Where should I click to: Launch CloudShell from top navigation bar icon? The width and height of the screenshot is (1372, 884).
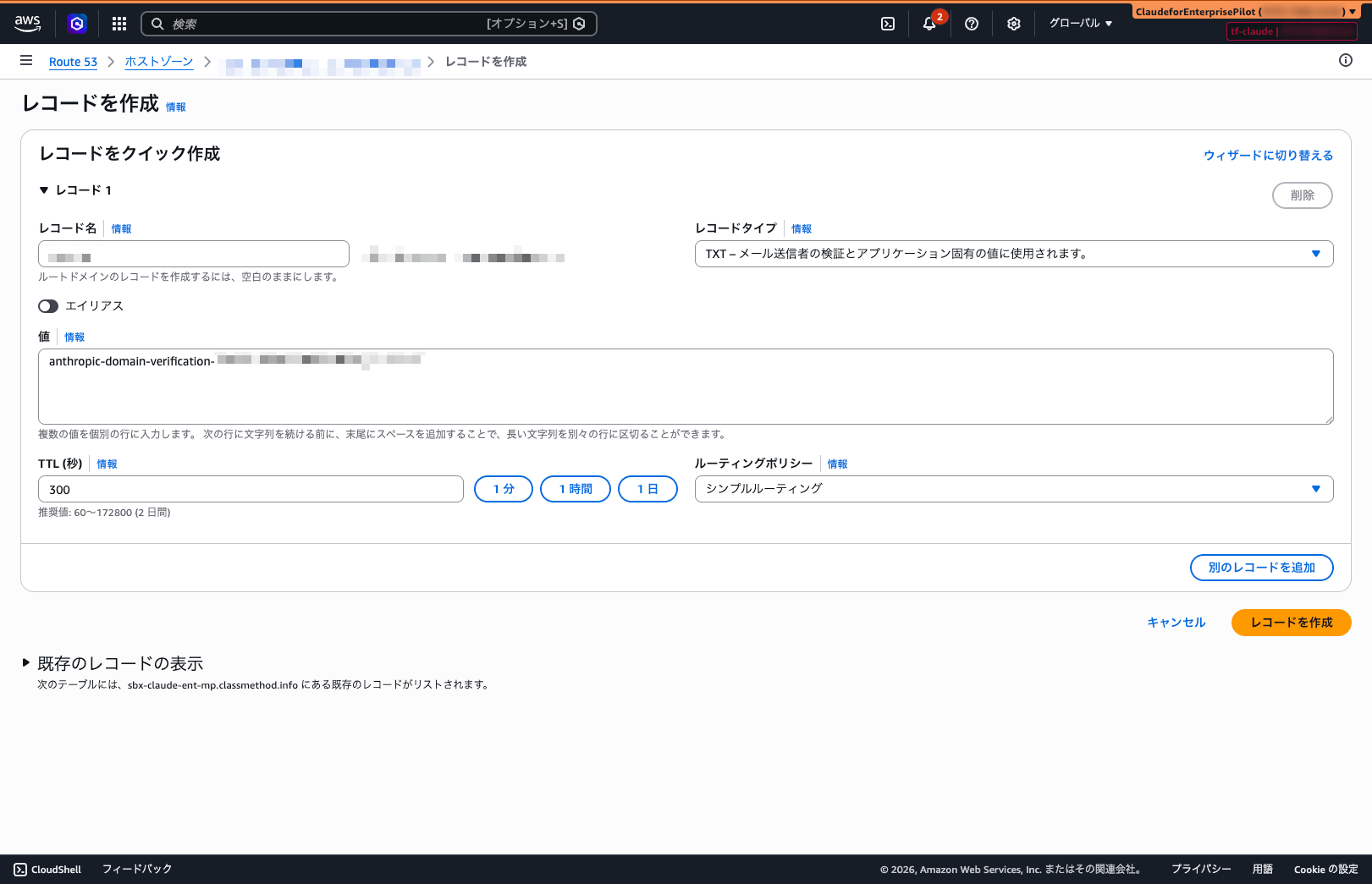888,24
